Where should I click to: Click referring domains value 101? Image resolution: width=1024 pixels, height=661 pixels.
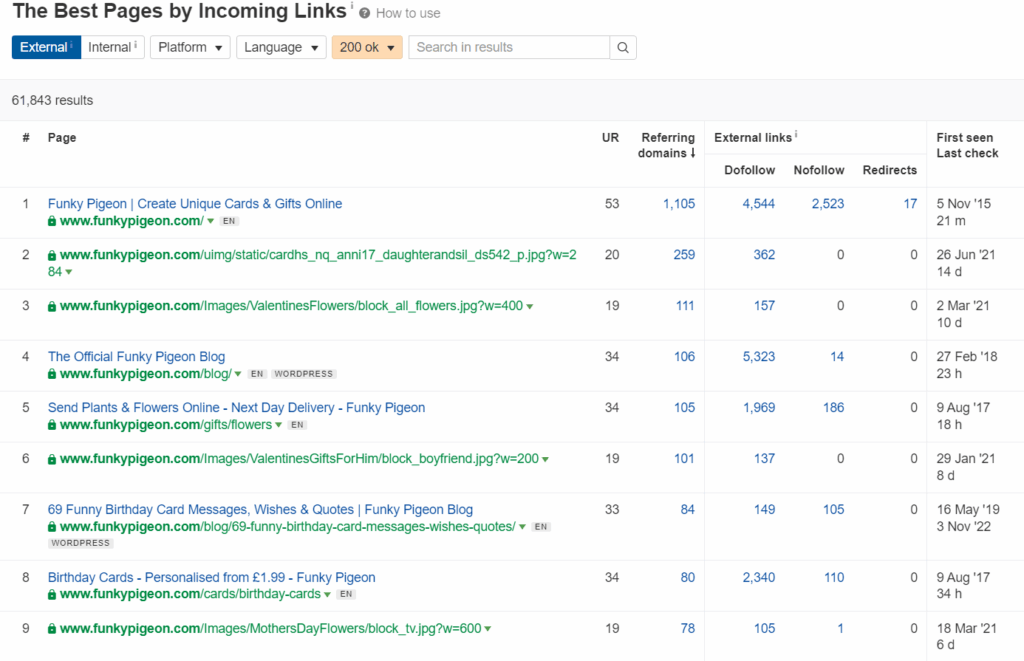684,459
